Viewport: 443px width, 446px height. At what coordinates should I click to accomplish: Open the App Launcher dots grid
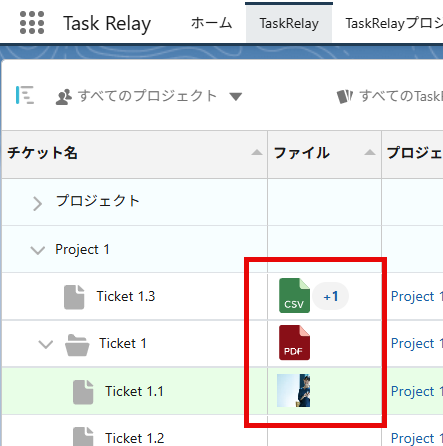[x=32, y=23]
